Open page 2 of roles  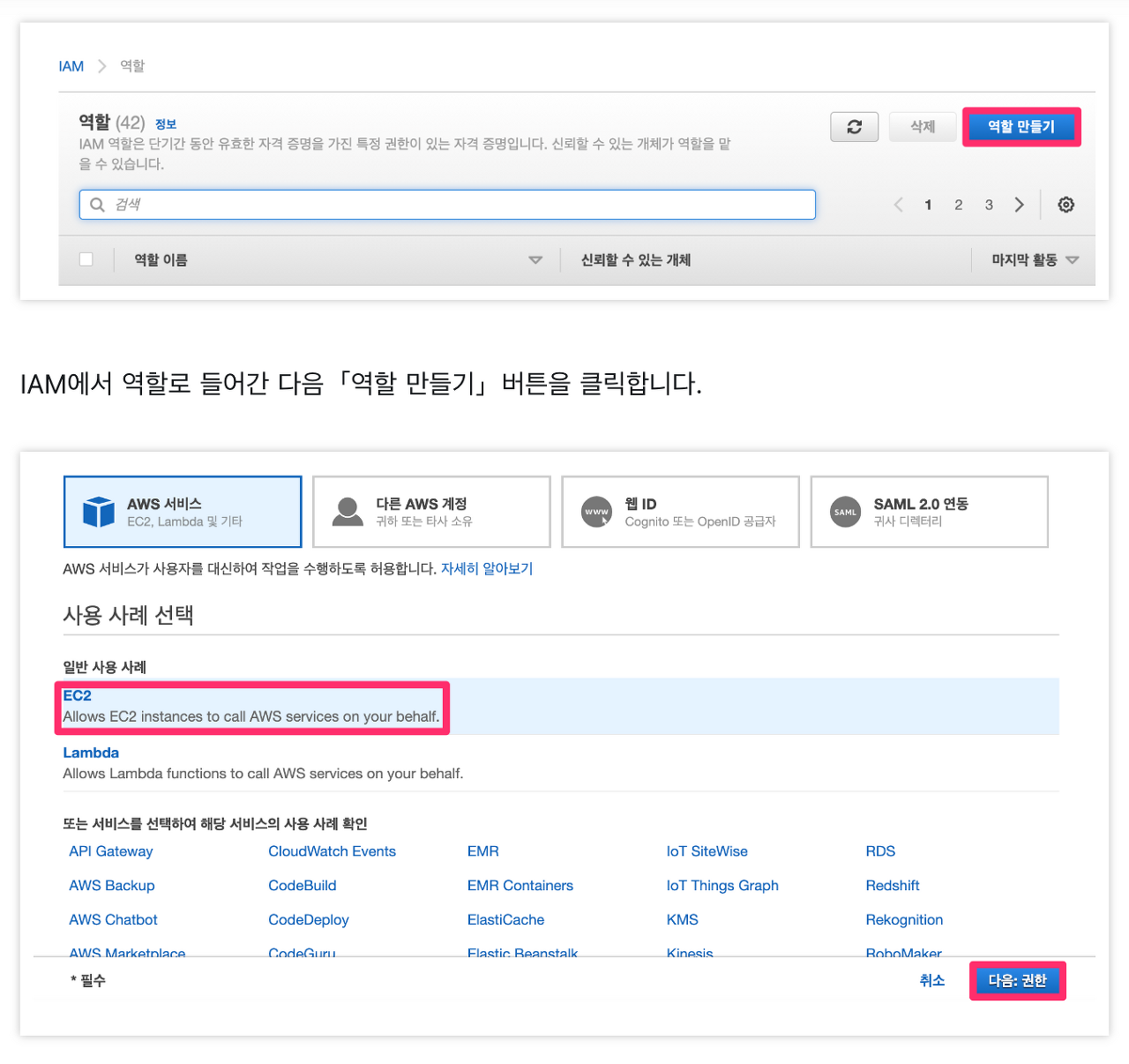(x=959, y=205)
